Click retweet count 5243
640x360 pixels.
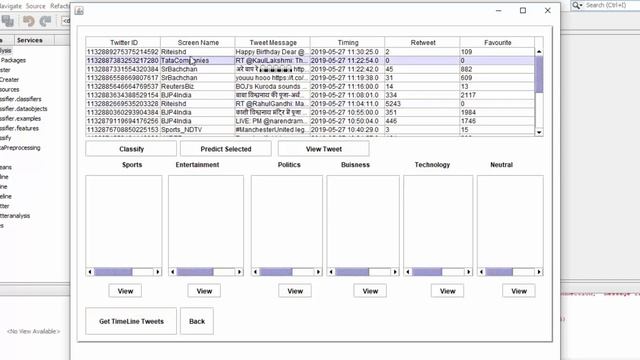pyautogui.click(x=422, y=104)
